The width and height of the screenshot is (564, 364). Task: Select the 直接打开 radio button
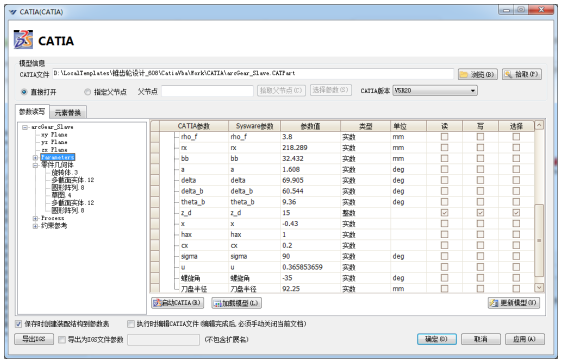(x=24, y=92)
